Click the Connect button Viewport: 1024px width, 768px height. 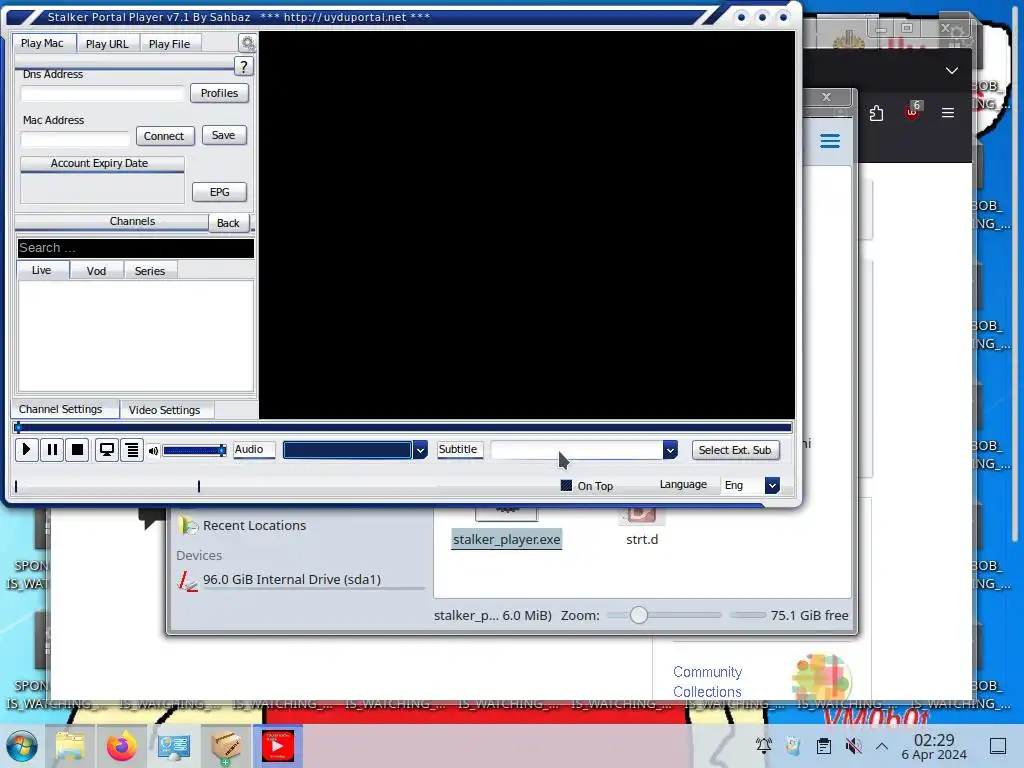pos(165,136)
